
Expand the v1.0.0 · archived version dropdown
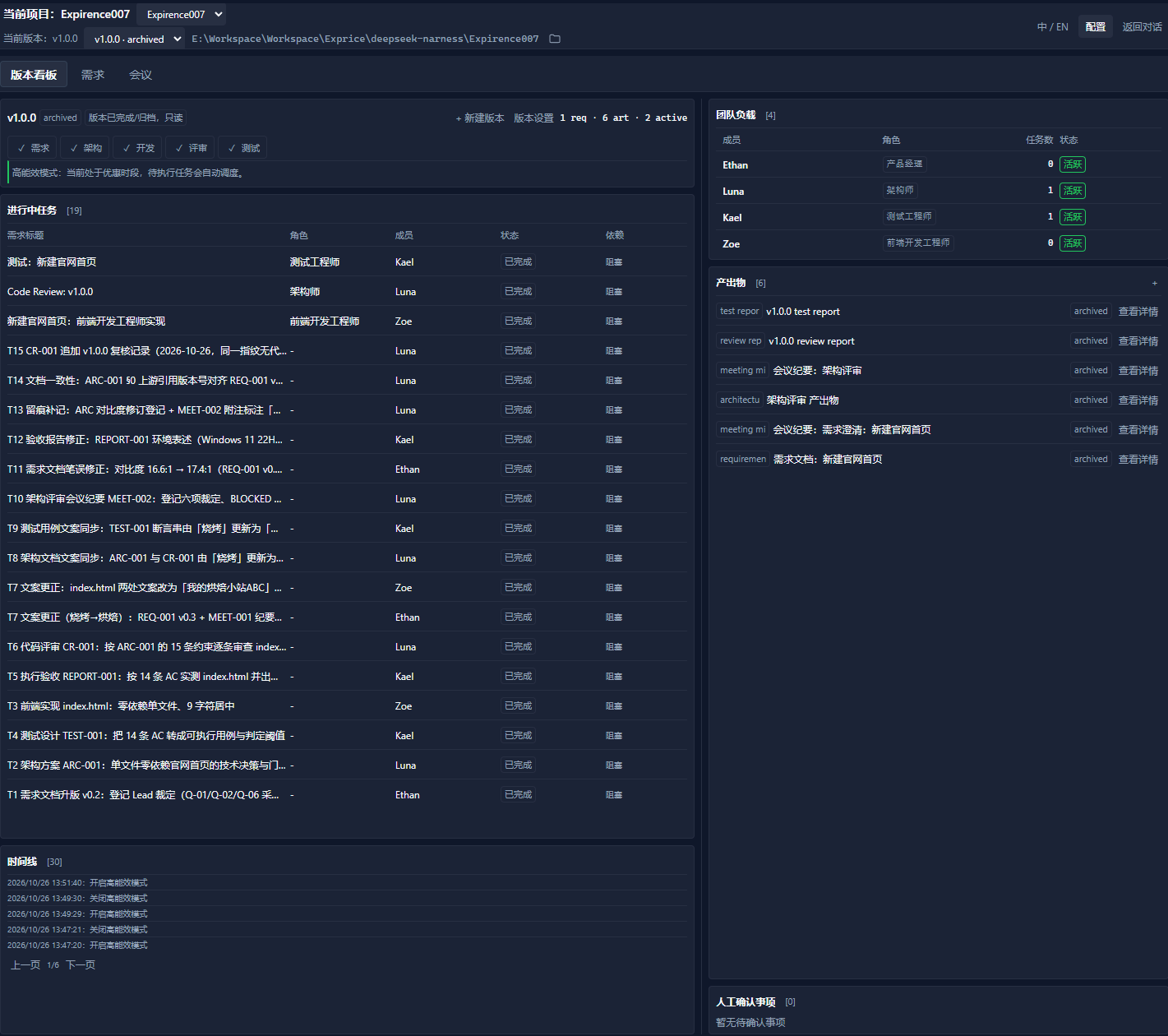pyautogui.click(x=134, y=39)
